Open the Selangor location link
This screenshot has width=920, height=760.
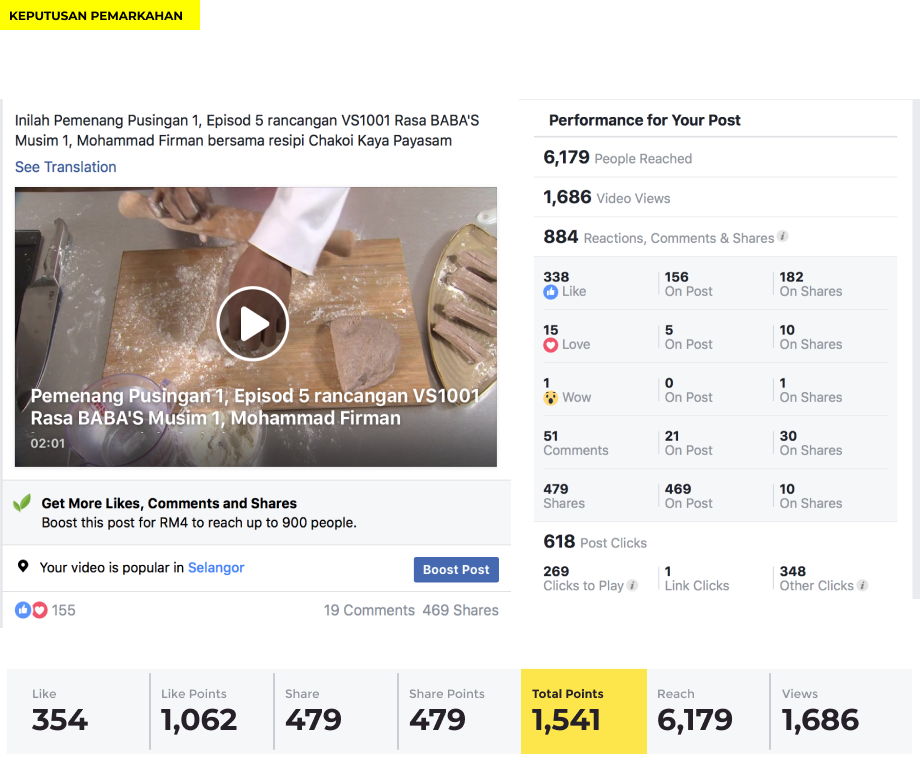tap(216, 568)
